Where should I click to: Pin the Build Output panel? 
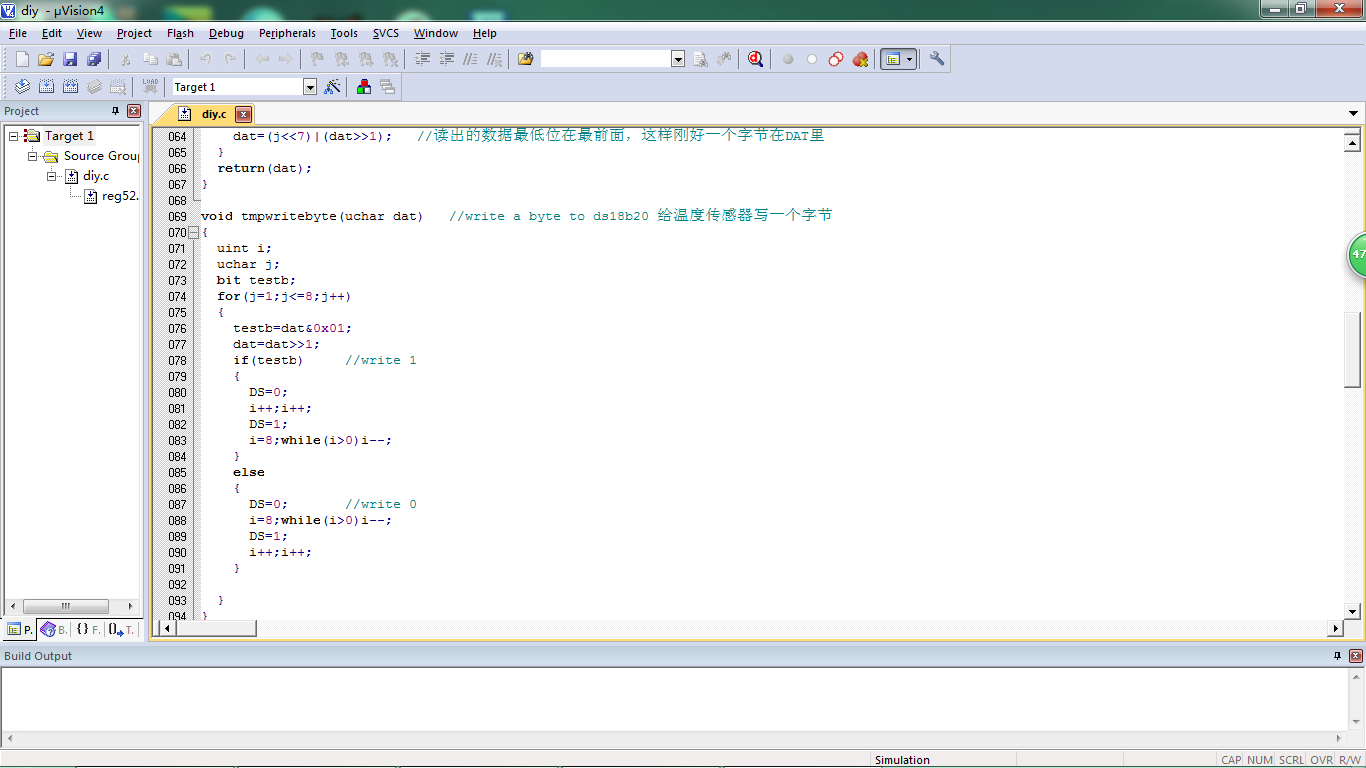coord(1338,656)
